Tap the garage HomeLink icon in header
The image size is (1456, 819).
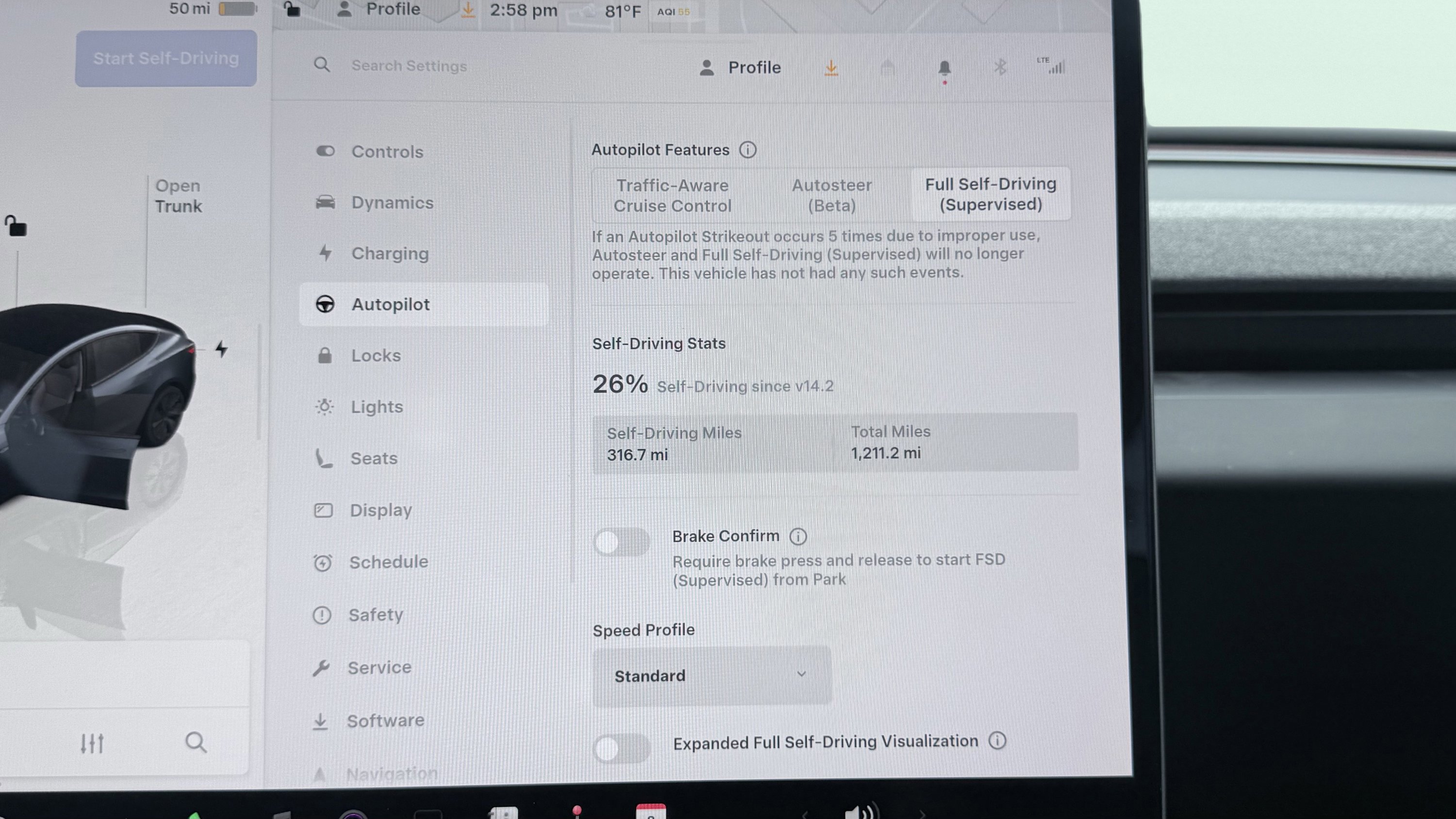(x=887, y=68)
